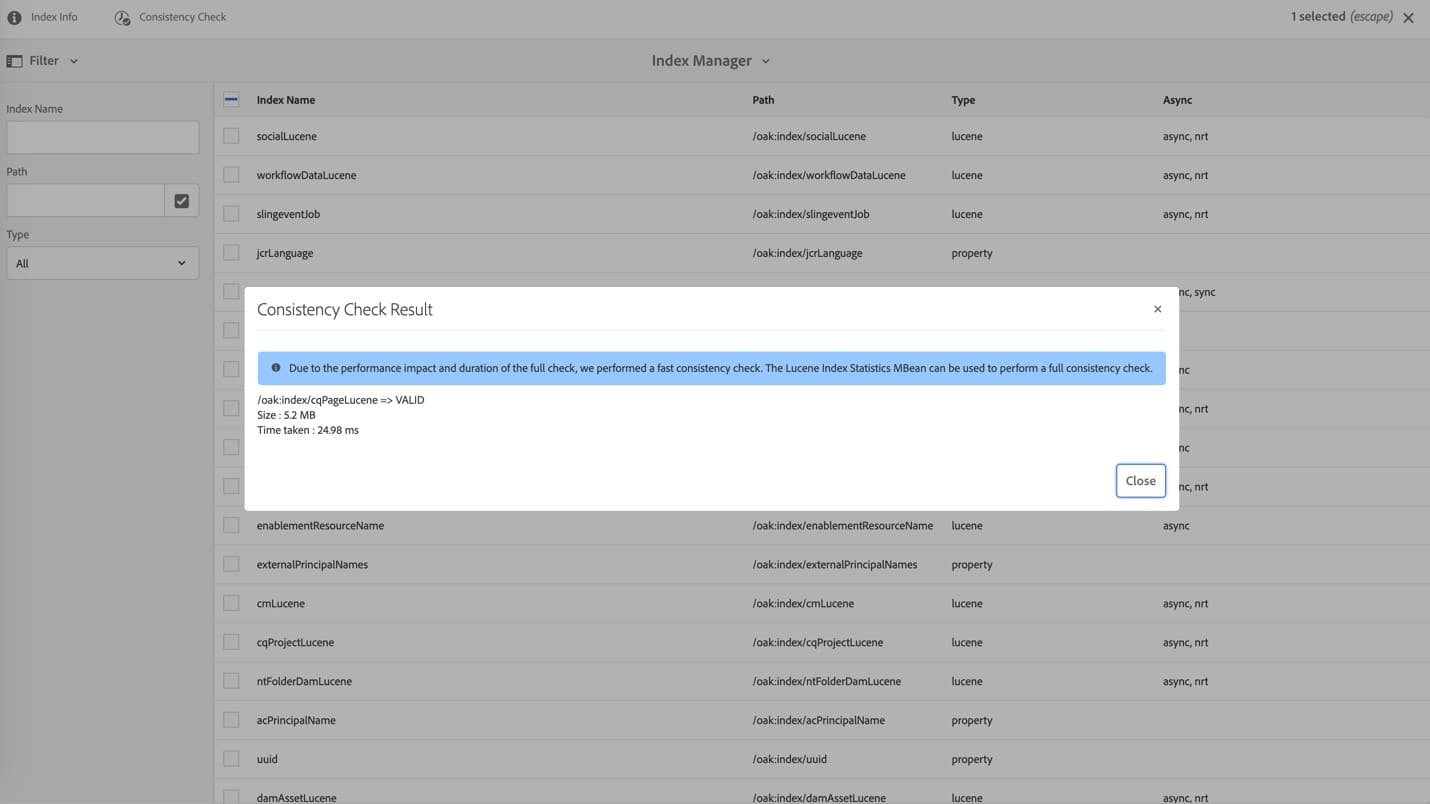This screenshot has width=1430, height=804.
Task: Click the Filter panel icon
Action: coord(16,60)
